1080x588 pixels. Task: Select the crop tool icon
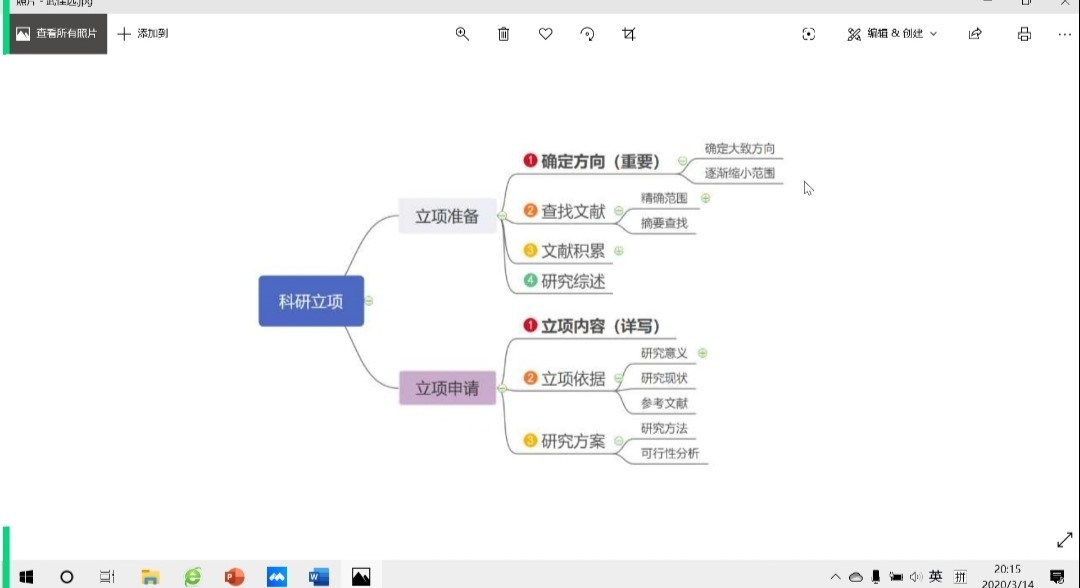click(x=629, y=34)
